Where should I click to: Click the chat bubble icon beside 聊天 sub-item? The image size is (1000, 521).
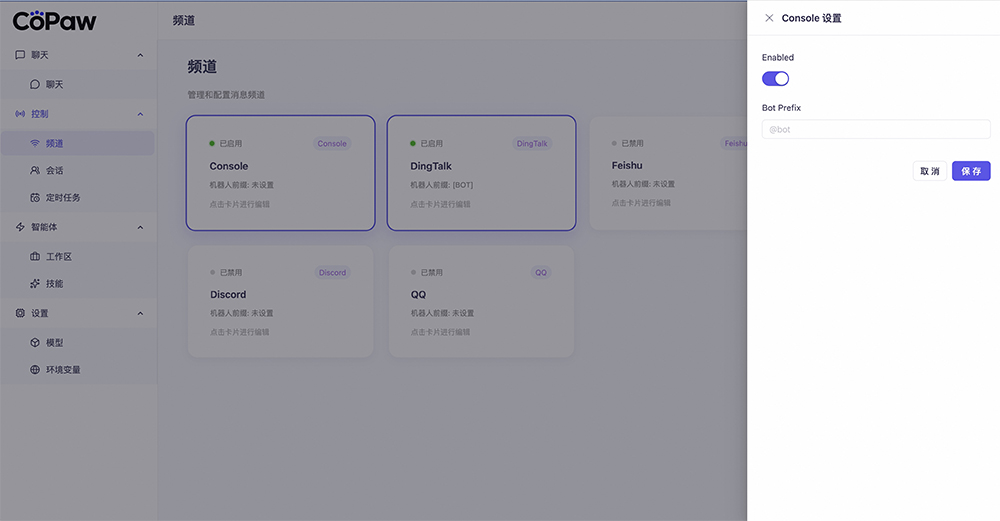tap(36, 85)
